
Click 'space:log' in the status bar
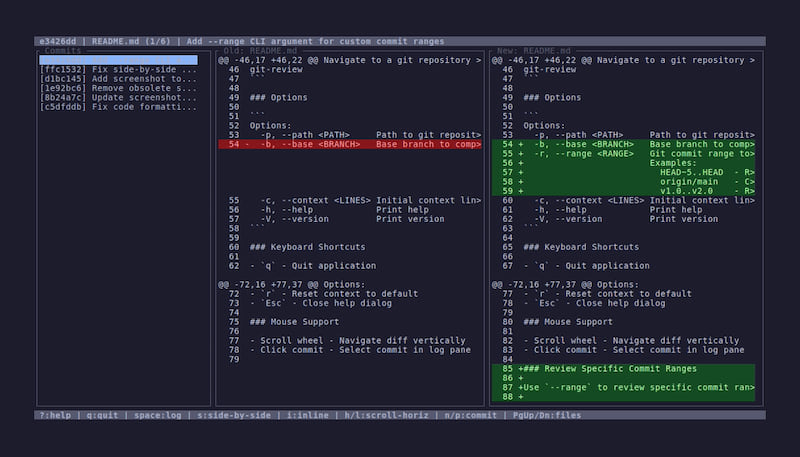(x=158, y=415)
